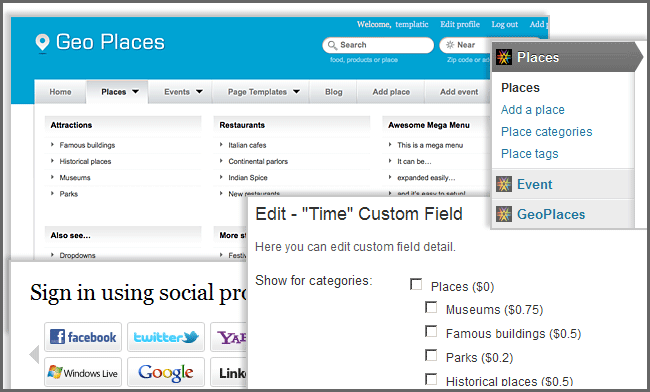The width and height of the screenshot is (650, 392).
Task: Expand the Page Templates dropdown menu
Action: [x=264, y=92]
